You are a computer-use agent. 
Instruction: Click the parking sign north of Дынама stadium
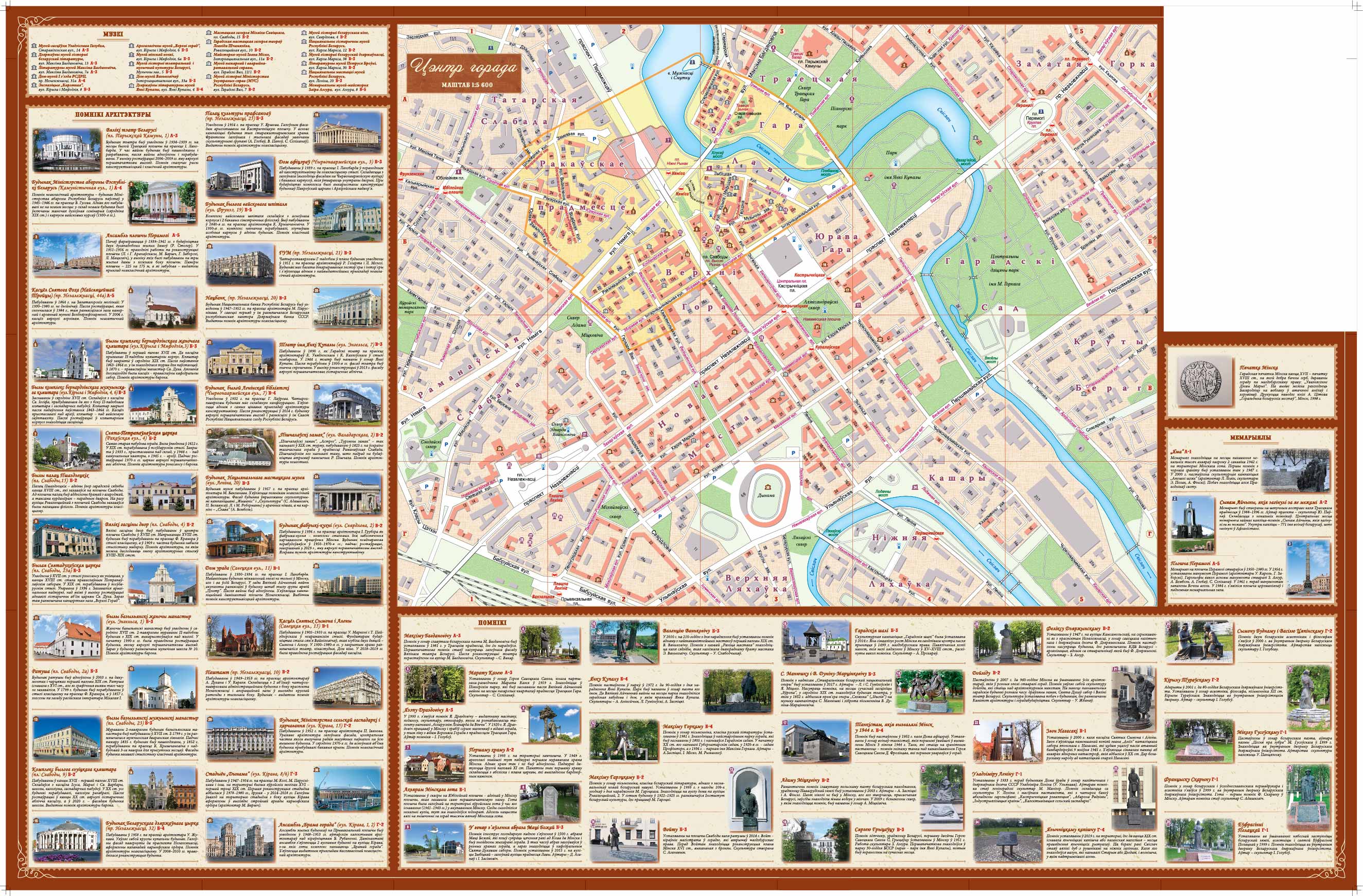(x=793, y=453)
